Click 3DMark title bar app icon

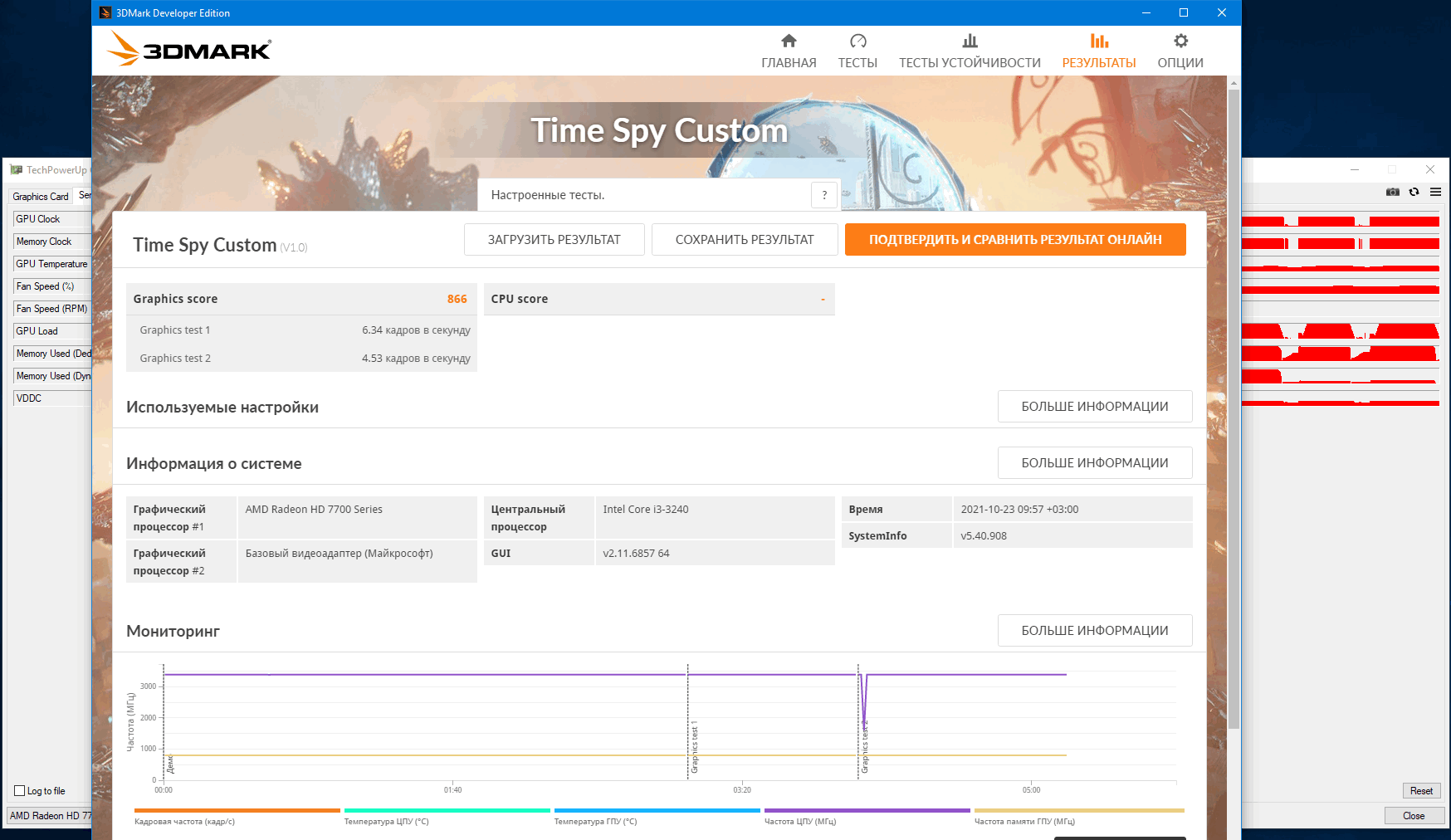click(x=105, y=12)
